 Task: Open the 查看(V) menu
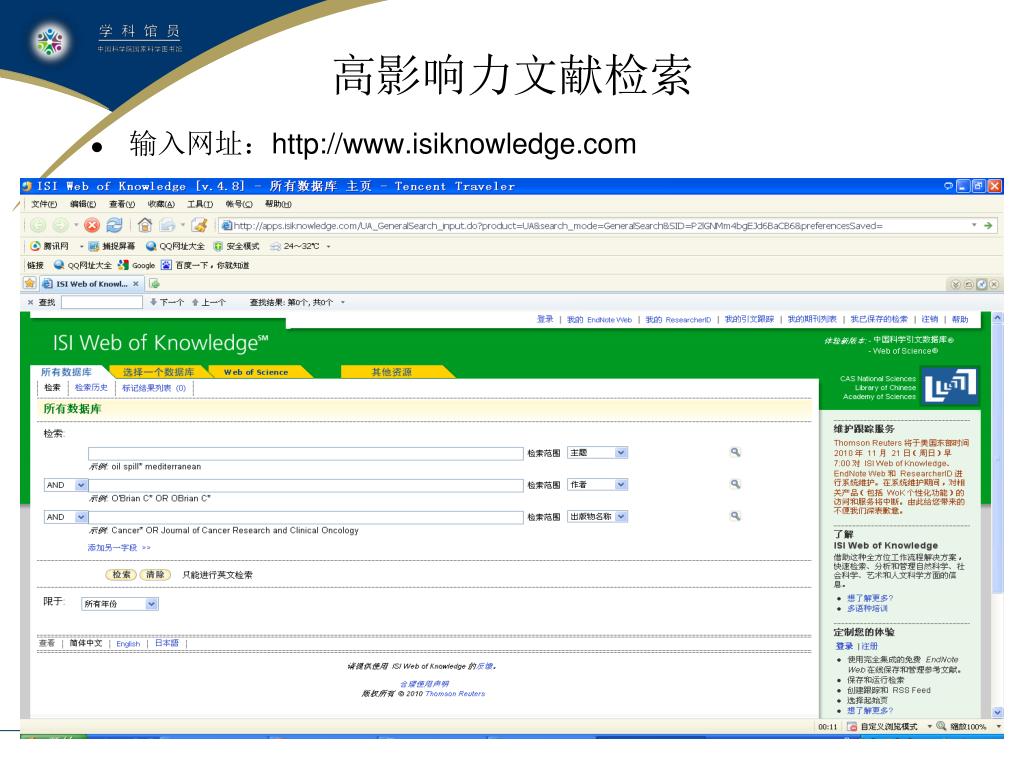[122, 204]
